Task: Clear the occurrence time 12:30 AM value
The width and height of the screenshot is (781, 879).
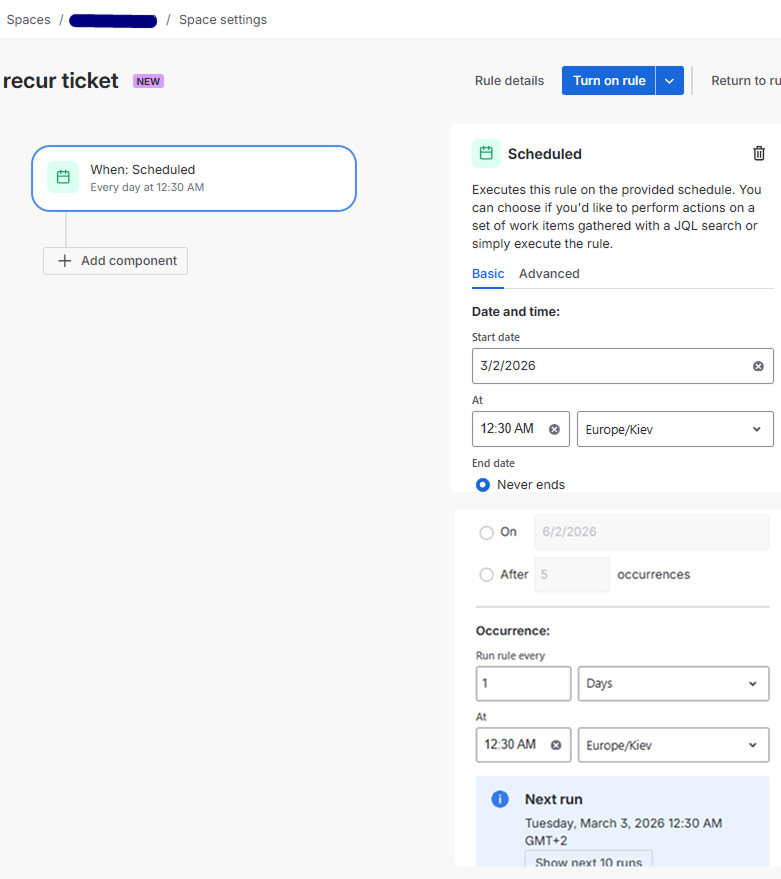Action: click(555, 745)
